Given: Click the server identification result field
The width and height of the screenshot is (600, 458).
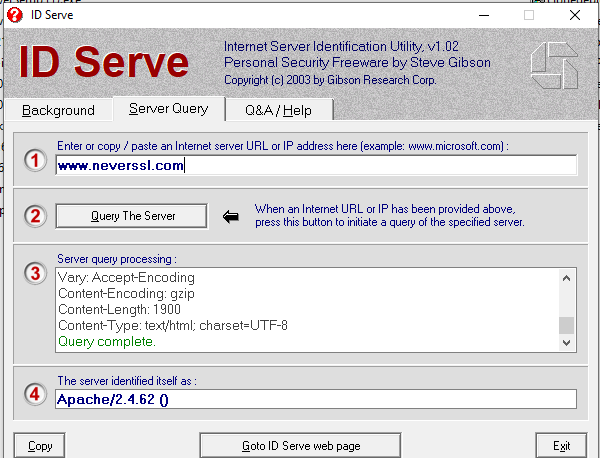Looking at the screenshot, I should click(316, 399).
